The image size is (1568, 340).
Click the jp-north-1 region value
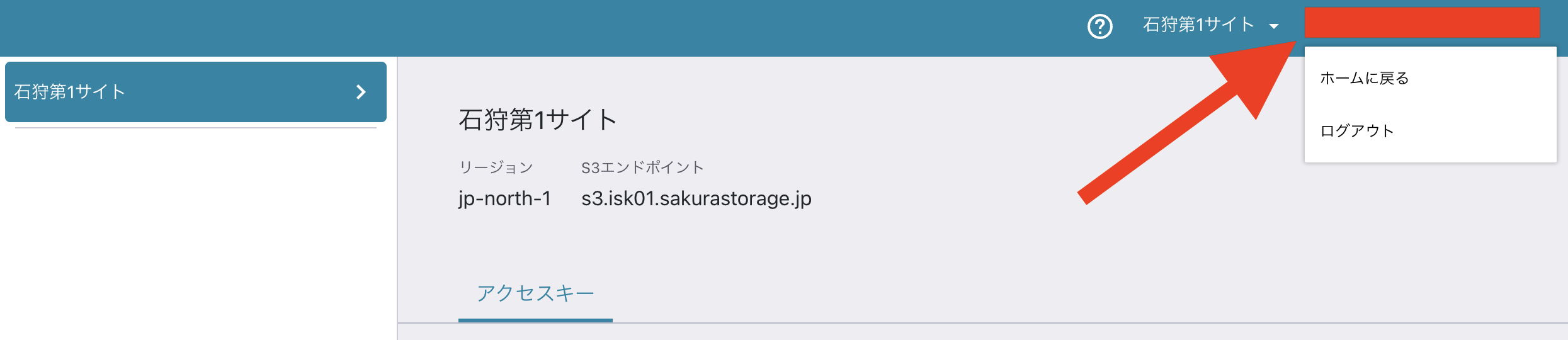(504, 198)
